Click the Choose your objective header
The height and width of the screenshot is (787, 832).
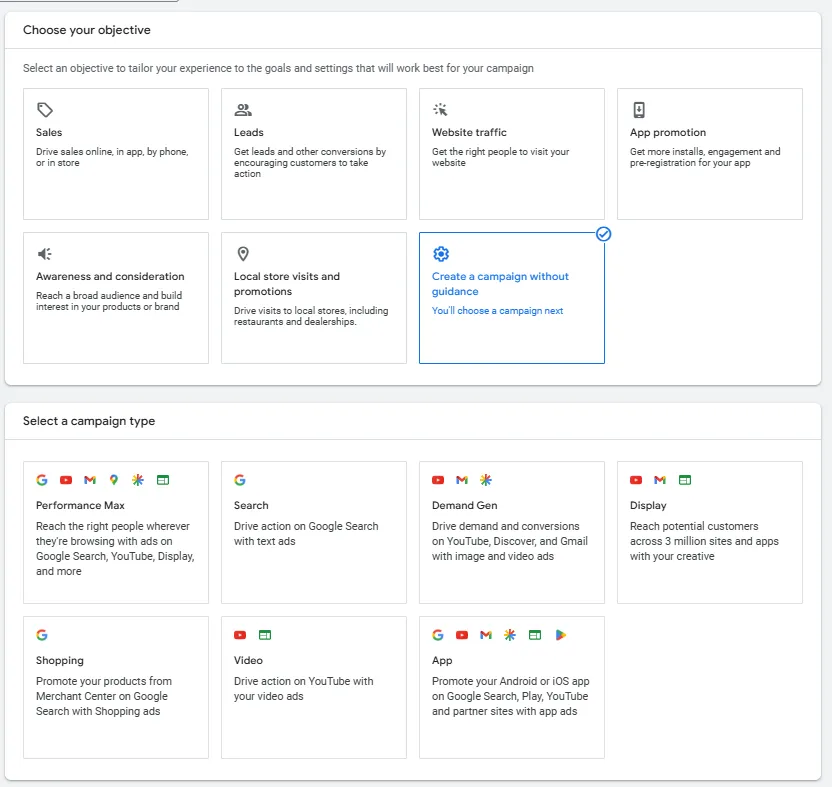(87, 30)
